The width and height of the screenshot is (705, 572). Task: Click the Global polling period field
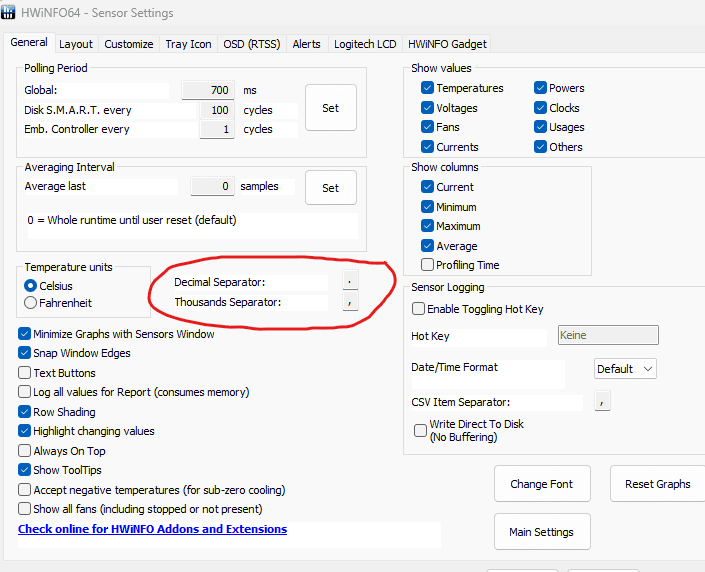(x=208, y=90)
